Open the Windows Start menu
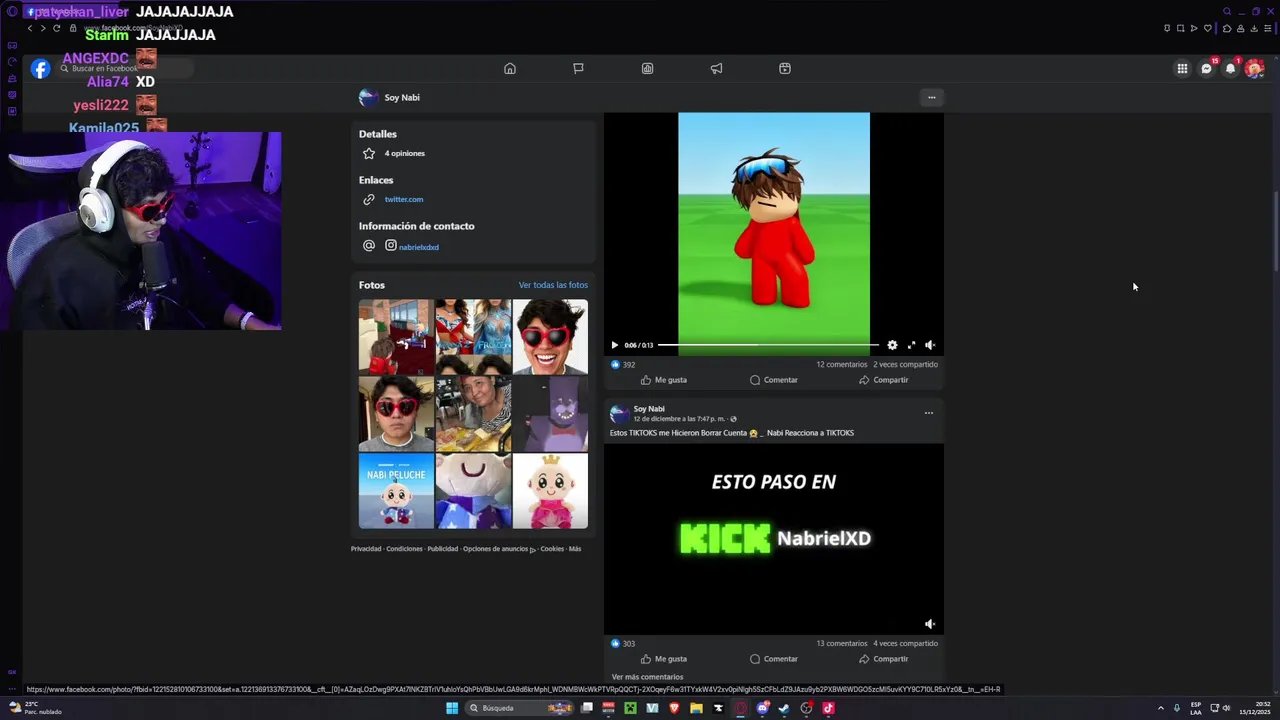Image resolution: width=1280 pixels, height=720 pixels. click(x=452, y=708)
